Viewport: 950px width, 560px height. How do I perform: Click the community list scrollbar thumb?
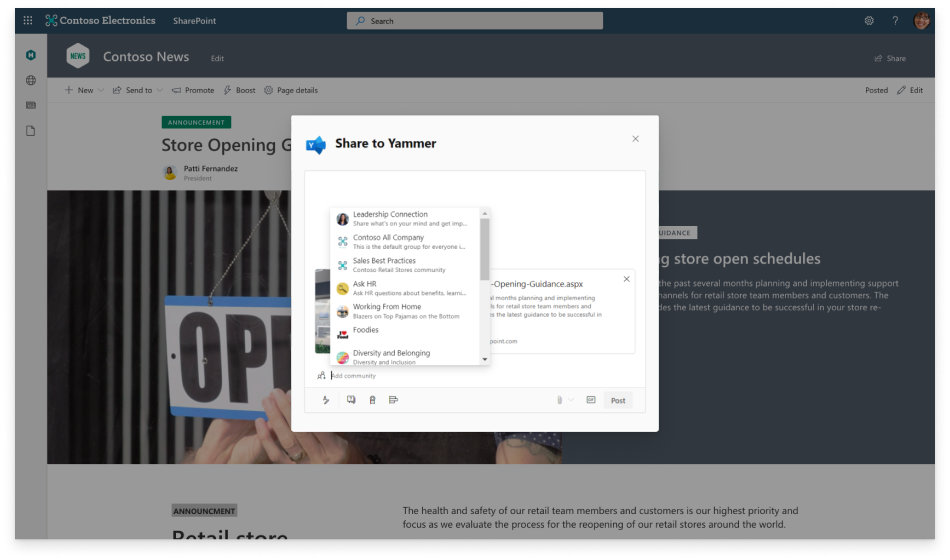click(485, 249)
